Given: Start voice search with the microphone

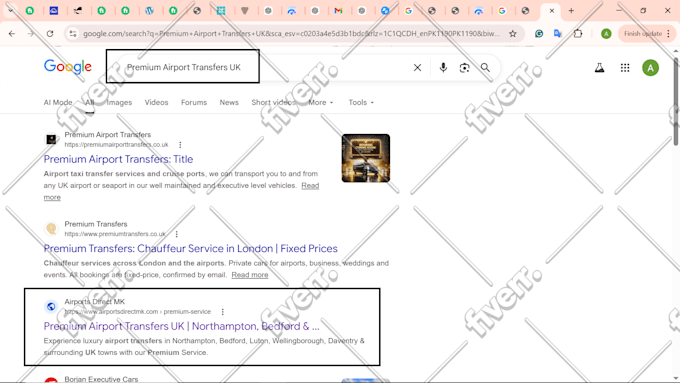Looking at the screenshot, I should pyautogui.click(x=443, y=68).
